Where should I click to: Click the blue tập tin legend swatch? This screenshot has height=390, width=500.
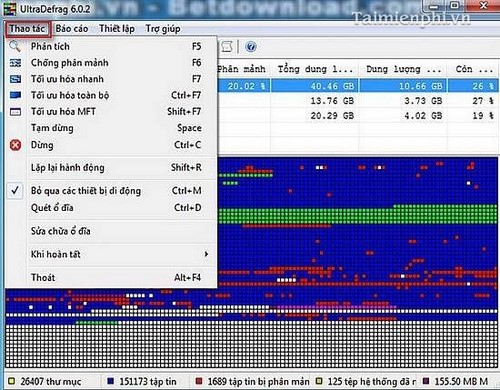click(111, 381)
